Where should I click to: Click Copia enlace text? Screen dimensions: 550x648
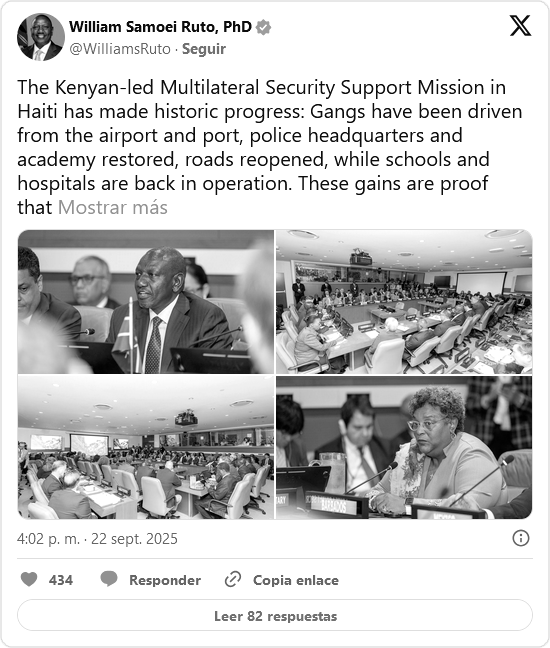296,580
